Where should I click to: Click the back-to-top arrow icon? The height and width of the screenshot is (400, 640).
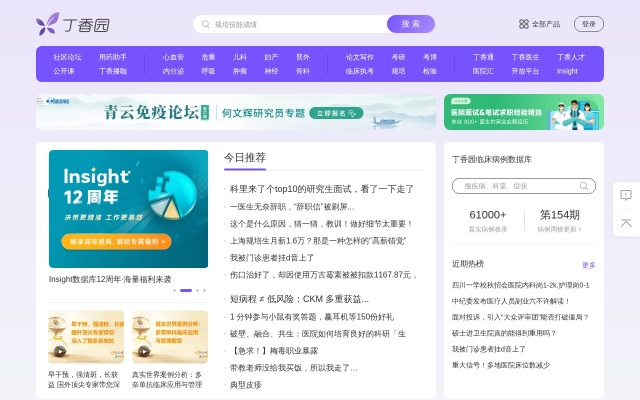[625, 223]
